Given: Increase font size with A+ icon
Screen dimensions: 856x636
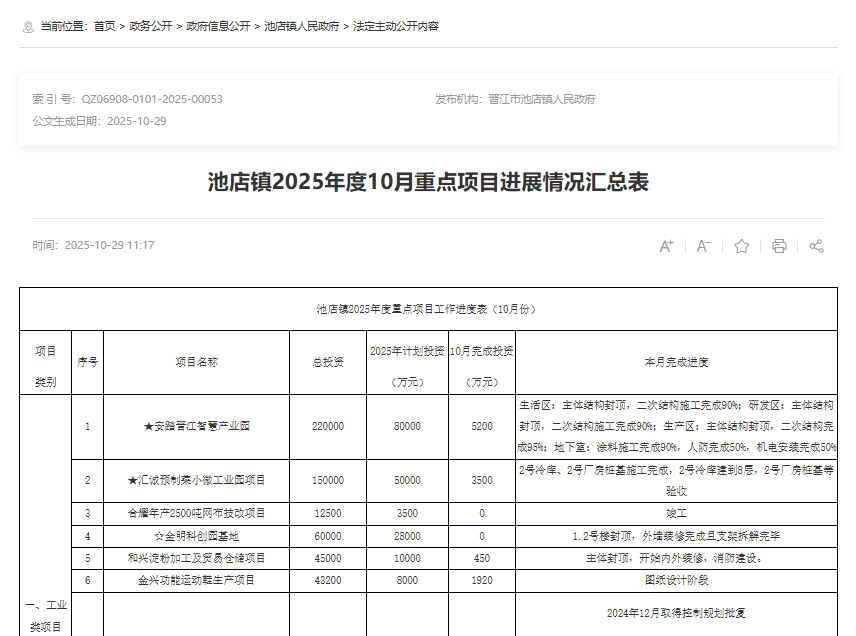Looking at the screenshot, I should tap(667, 246).
